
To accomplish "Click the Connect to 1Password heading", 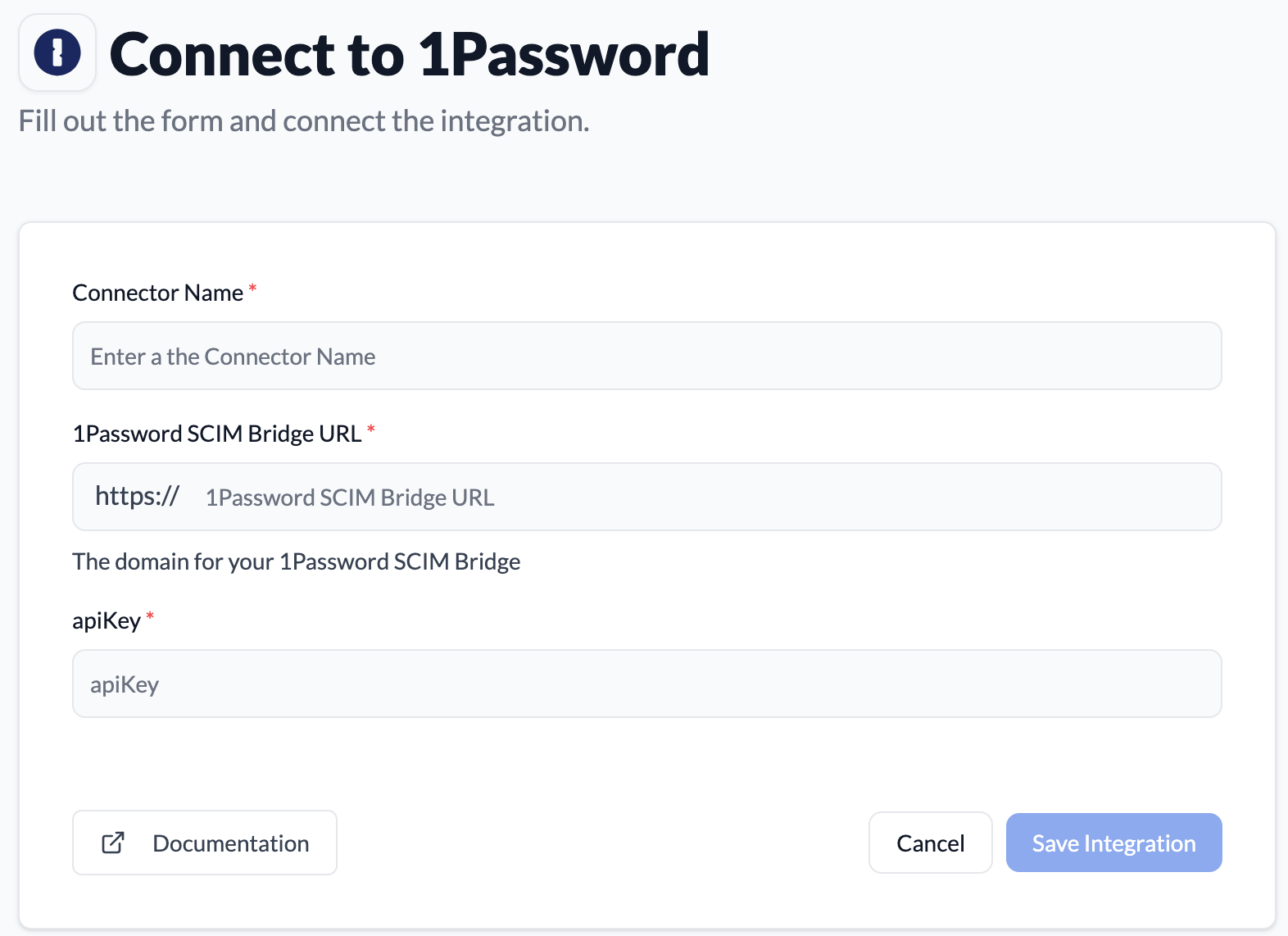I will 409,55.
